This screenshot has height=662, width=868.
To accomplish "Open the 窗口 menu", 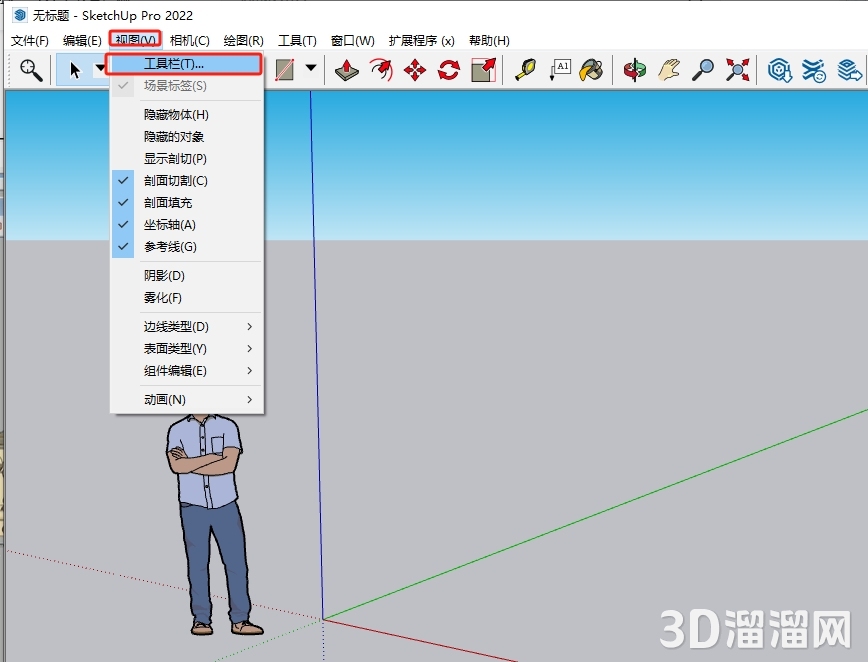I will (x=352, y=41).
